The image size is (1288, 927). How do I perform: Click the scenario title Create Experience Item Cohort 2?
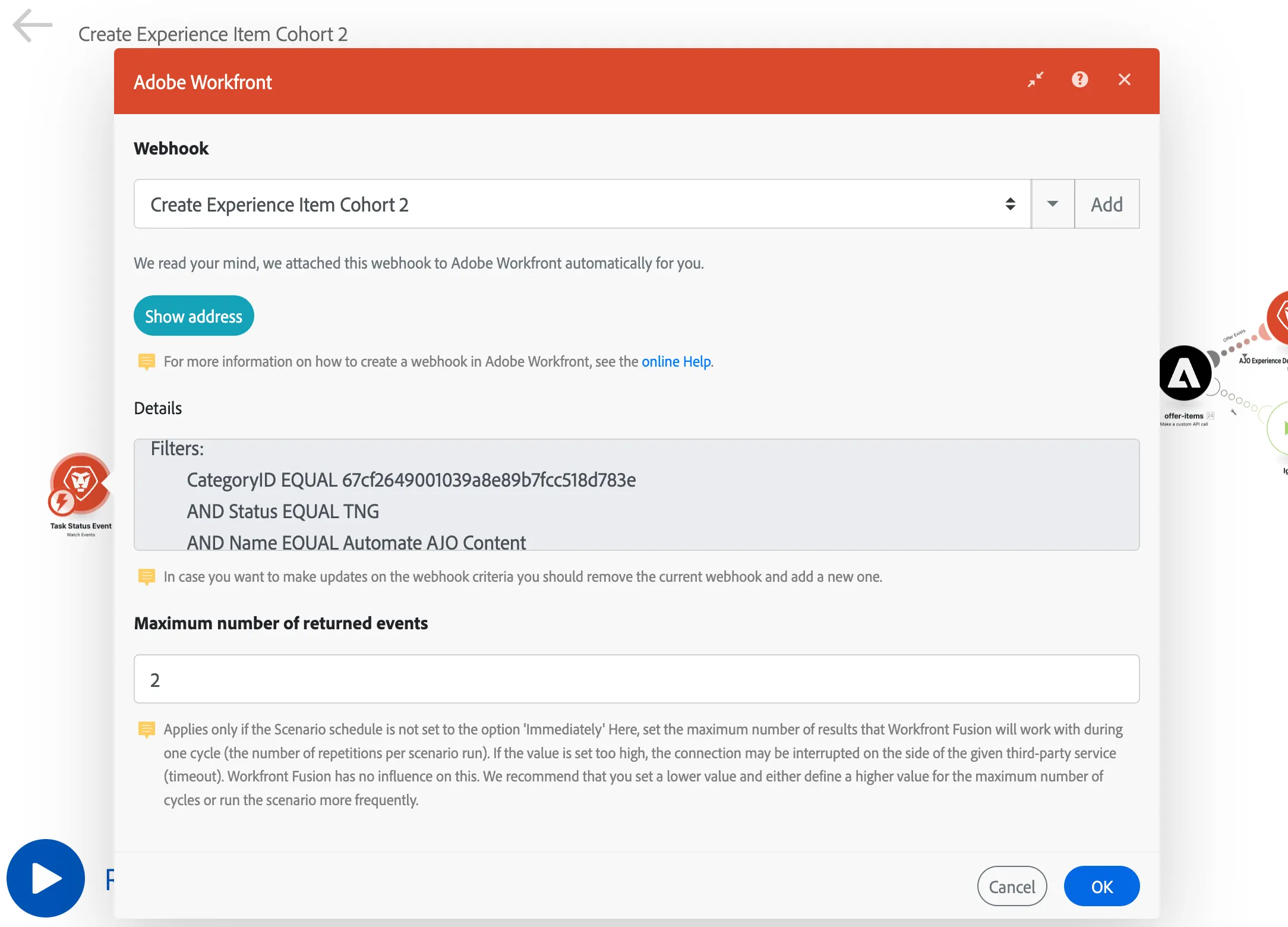(213, 34)
